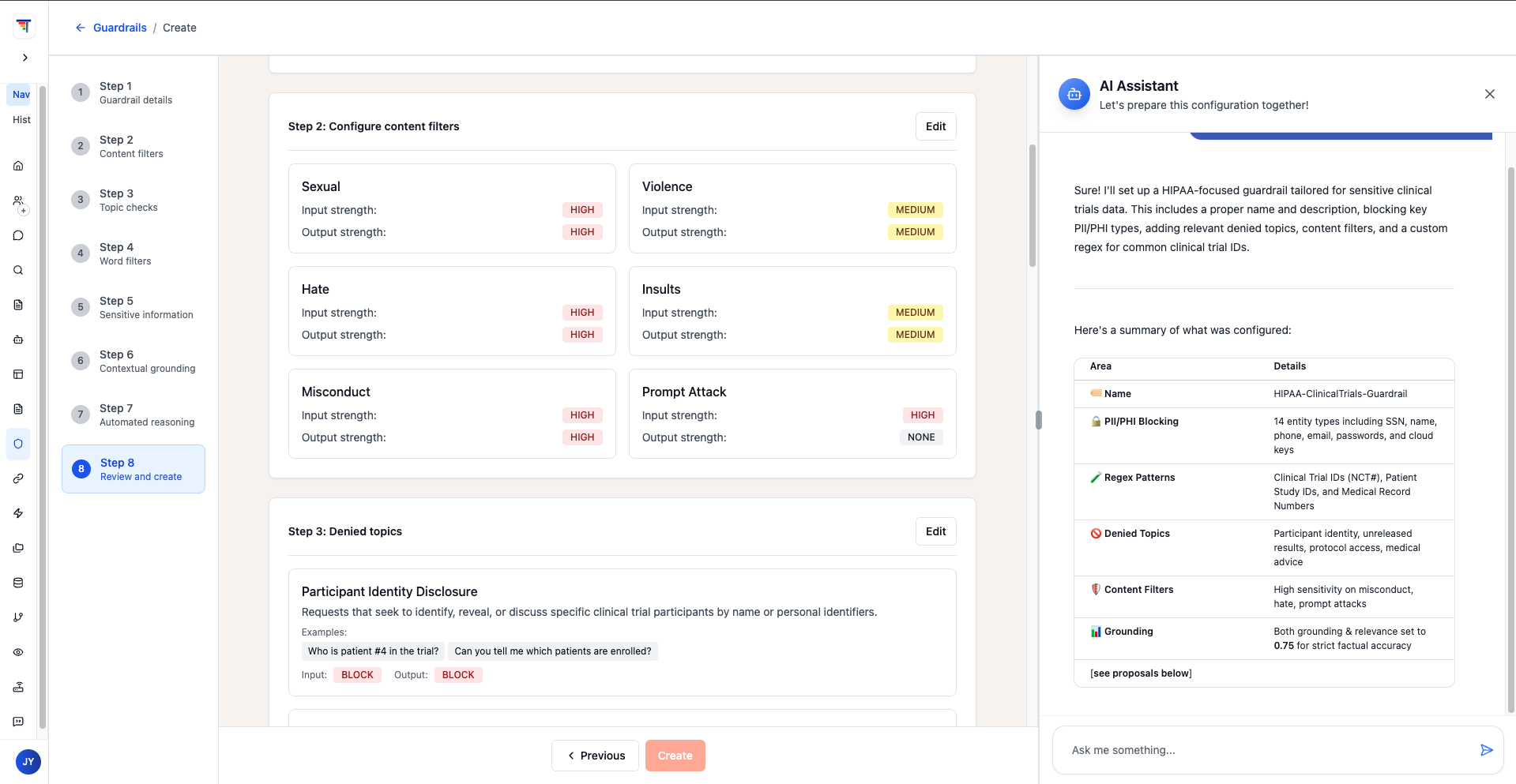The width and height of the screenshot is (1516, 784).
Task: Click the Create button
Action: pyautogui.click(x=675, y=756)
